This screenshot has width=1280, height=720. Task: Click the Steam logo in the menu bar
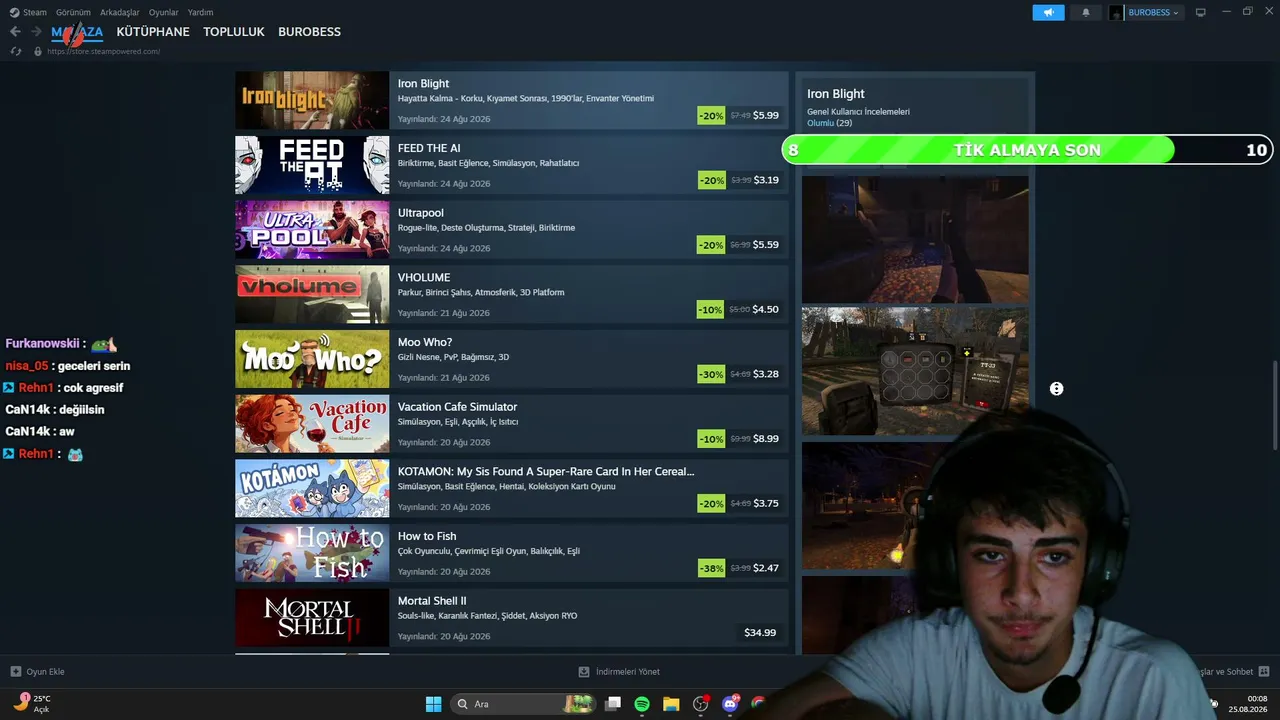click(14, 12)
